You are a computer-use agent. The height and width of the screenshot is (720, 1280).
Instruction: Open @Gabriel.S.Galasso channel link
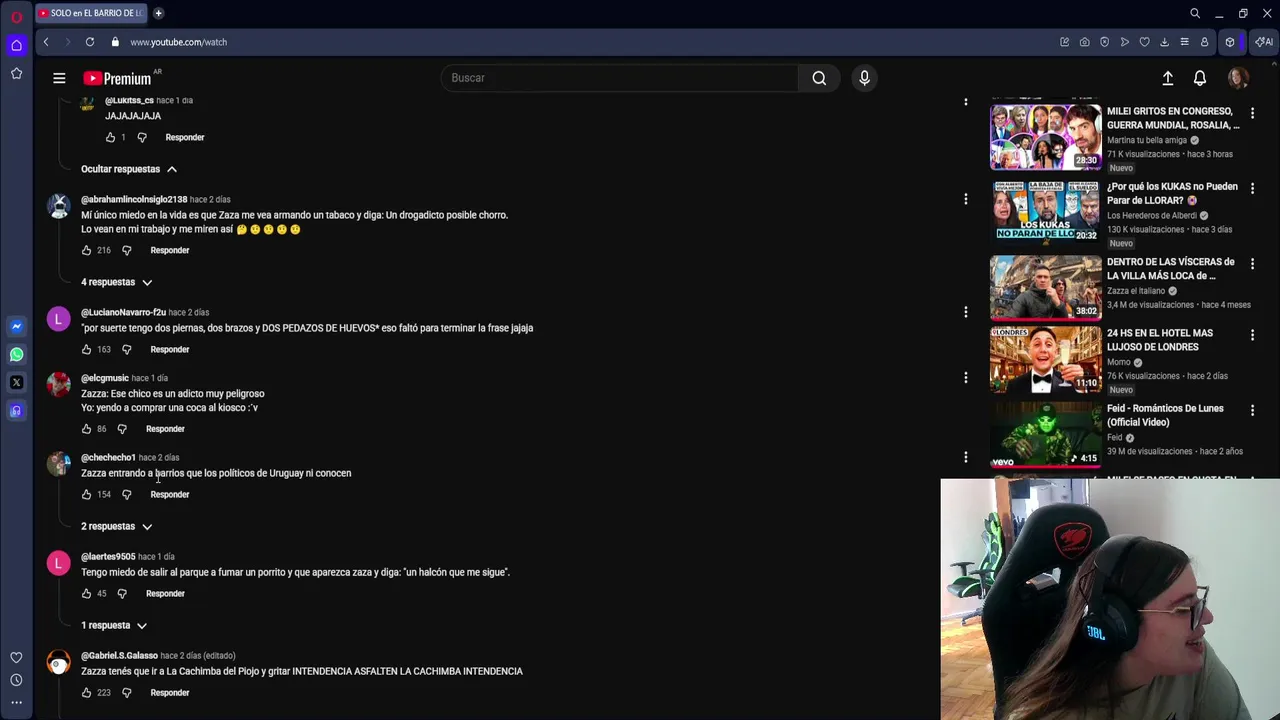pyautogui.click(x=119, y=656)
